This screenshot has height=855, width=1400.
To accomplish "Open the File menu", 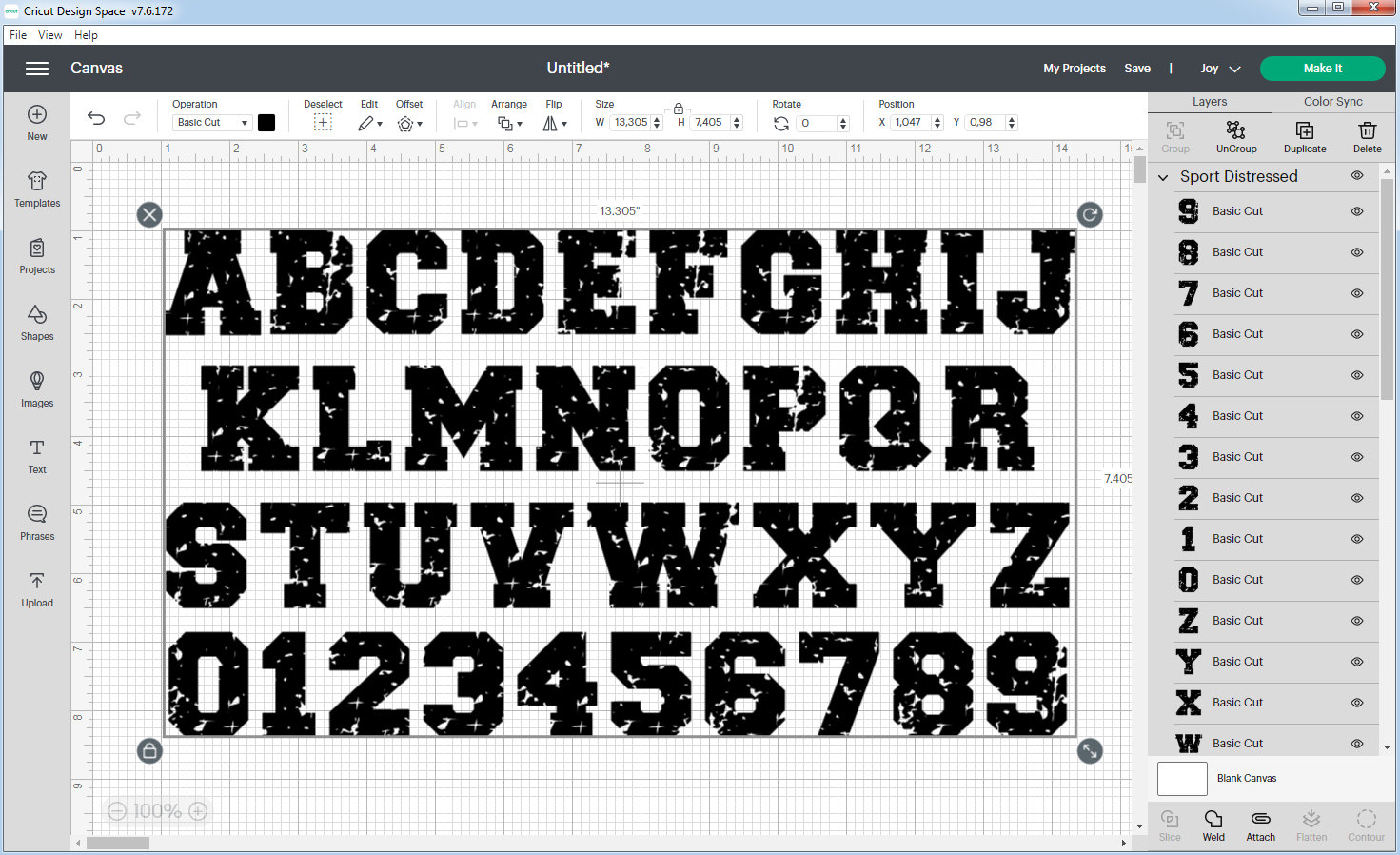I will (18, 35).
